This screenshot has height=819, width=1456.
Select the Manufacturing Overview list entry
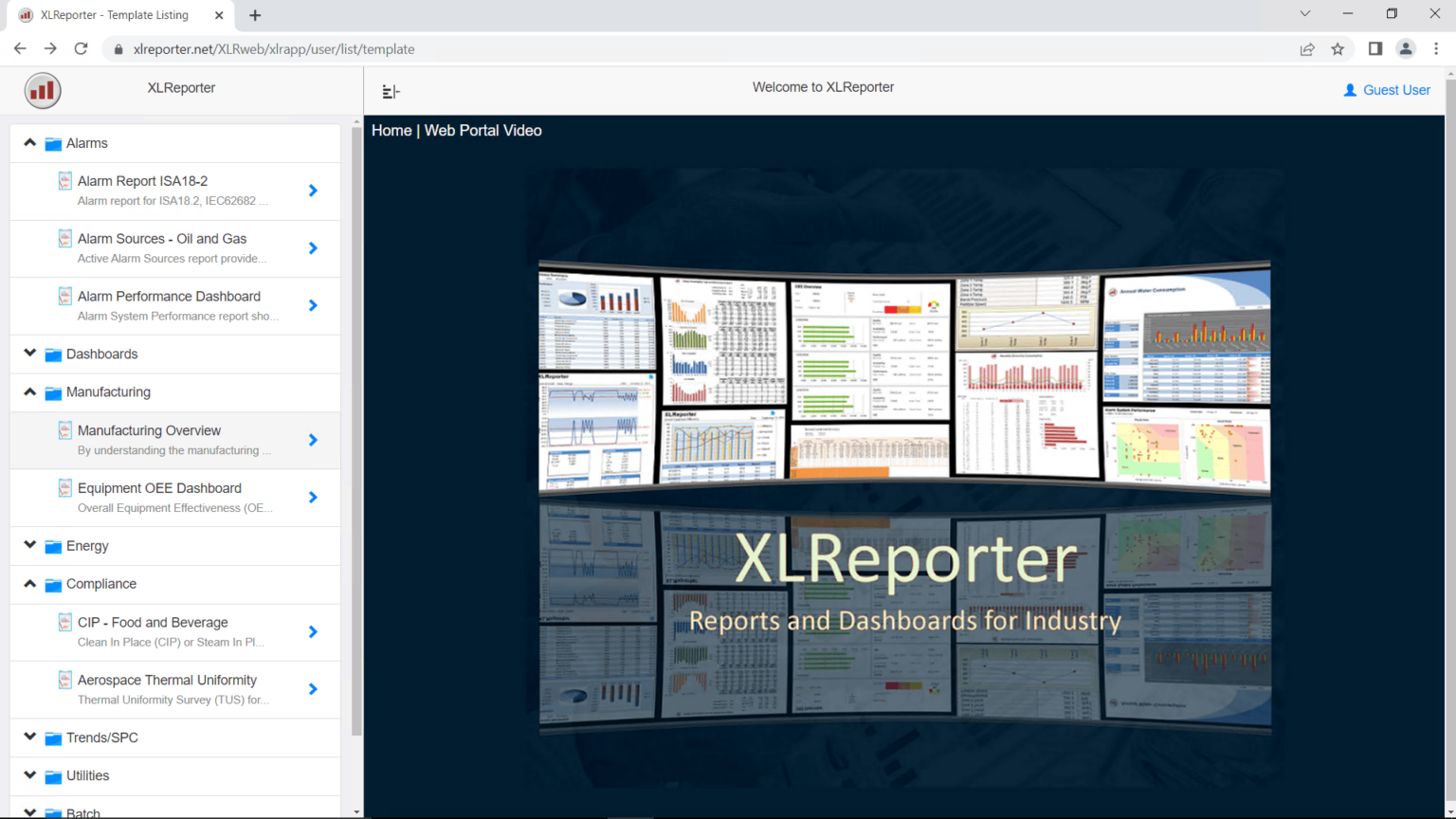point(175,440)
